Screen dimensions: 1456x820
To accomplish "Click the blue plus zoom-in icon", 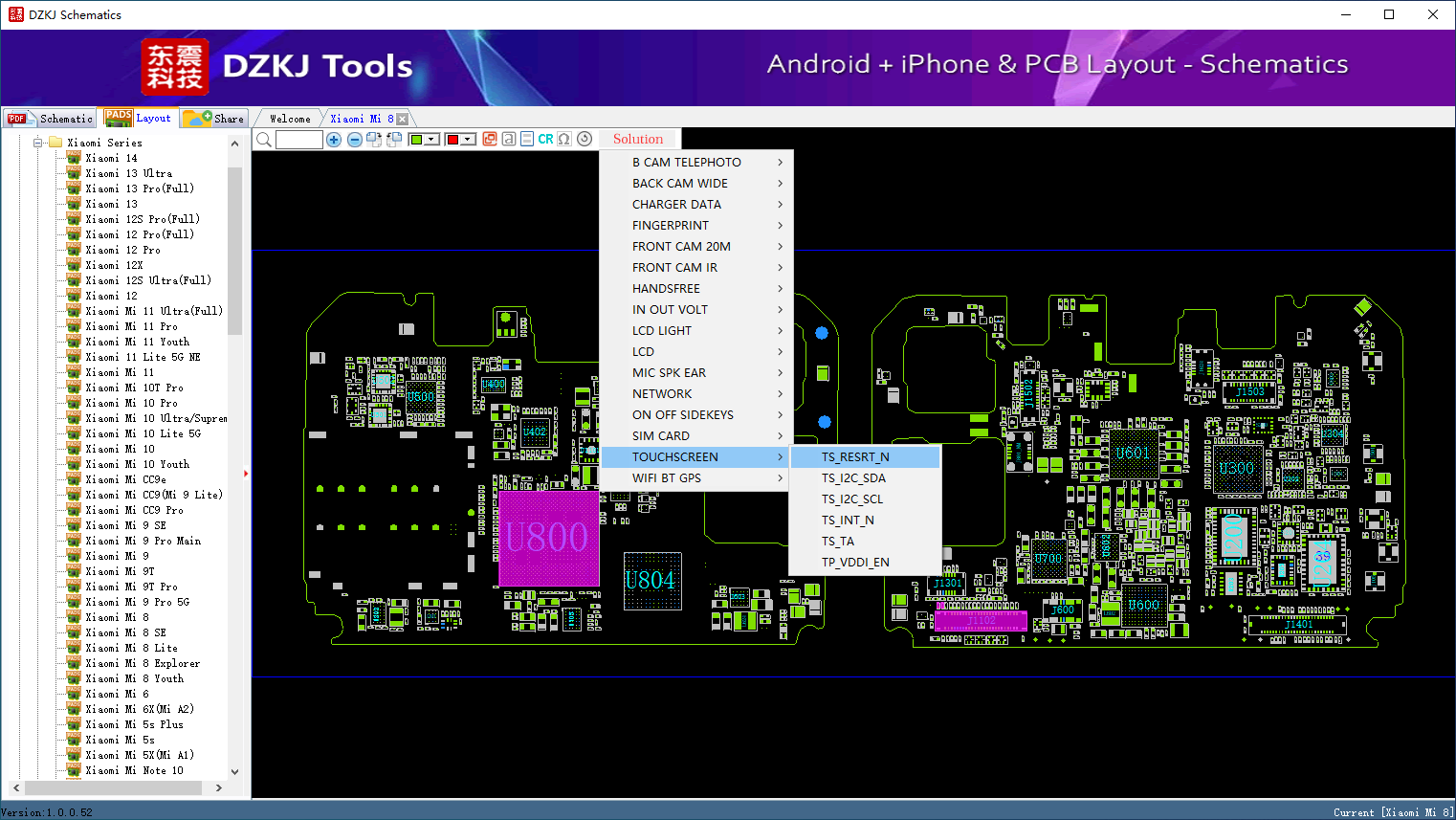I will click(x=334, y=140).
